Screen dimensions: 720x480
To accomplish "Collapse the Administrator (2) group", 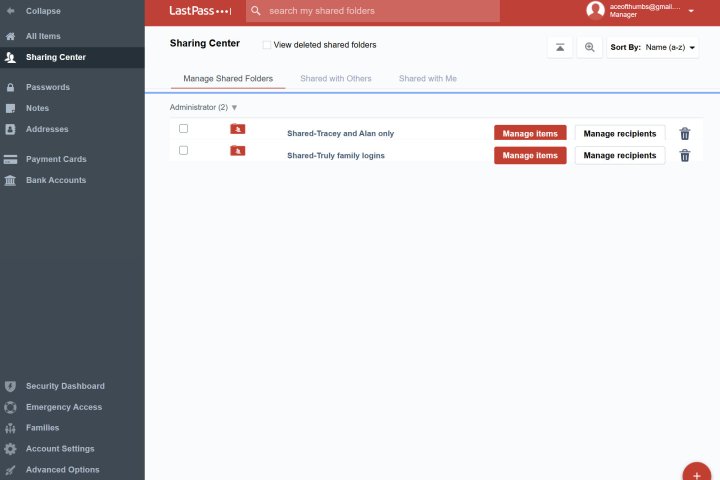I will point(234,107).
